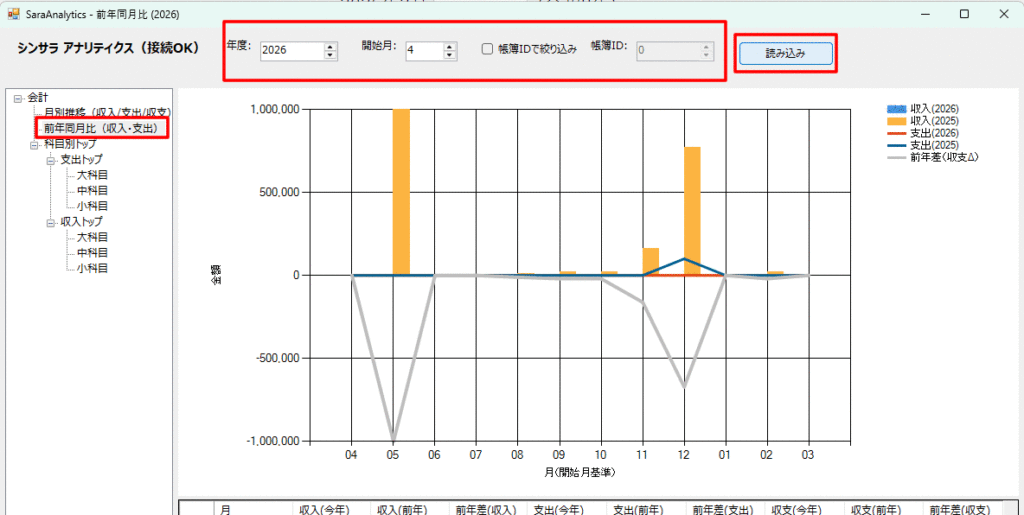The height and width of the screenshot is (515, 1024).
Task: Decrease the 年度 value with down arrow
Action: click(x=331, y=54)
